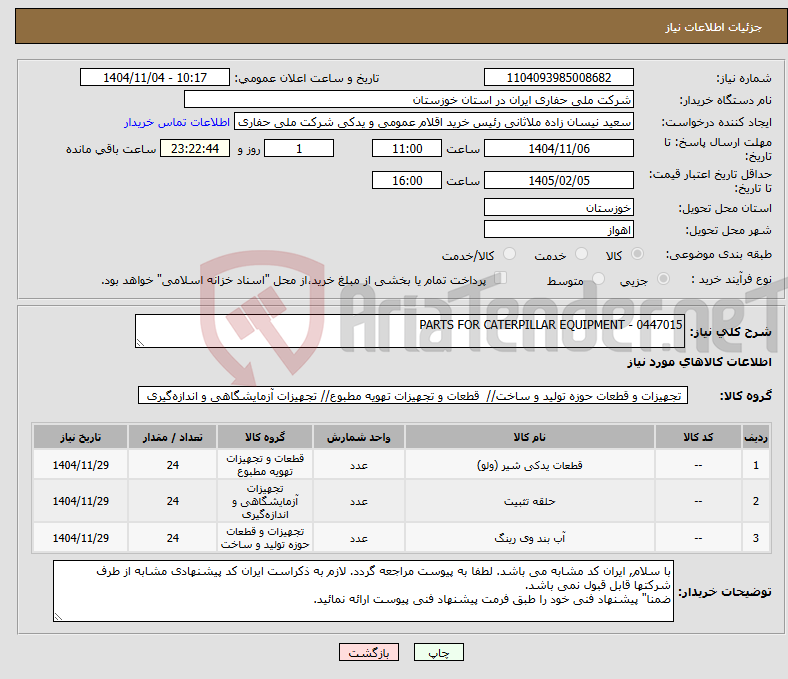This screenshot has width=788, height=679.
Task: Click the row number 2 cell
Action: (x=755, y=501)
